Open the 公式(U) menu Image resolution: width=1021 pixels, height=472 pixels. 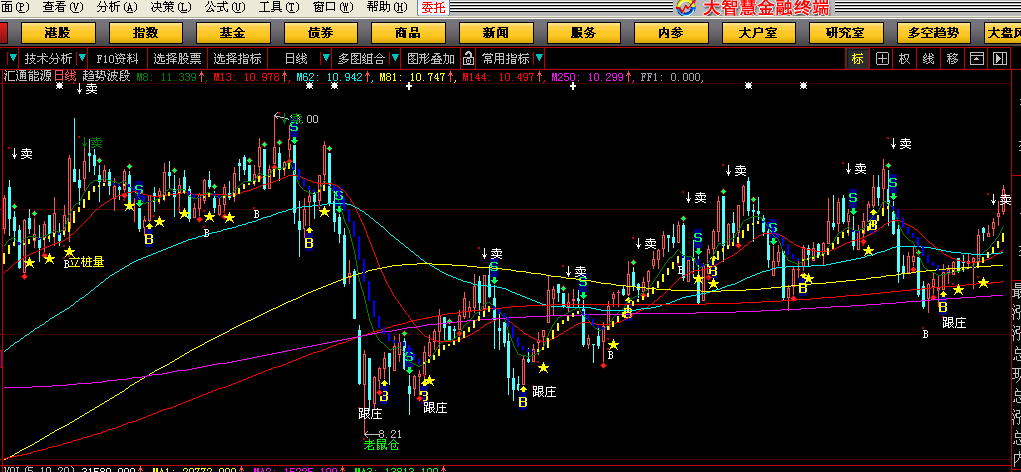tap(225, 8)
